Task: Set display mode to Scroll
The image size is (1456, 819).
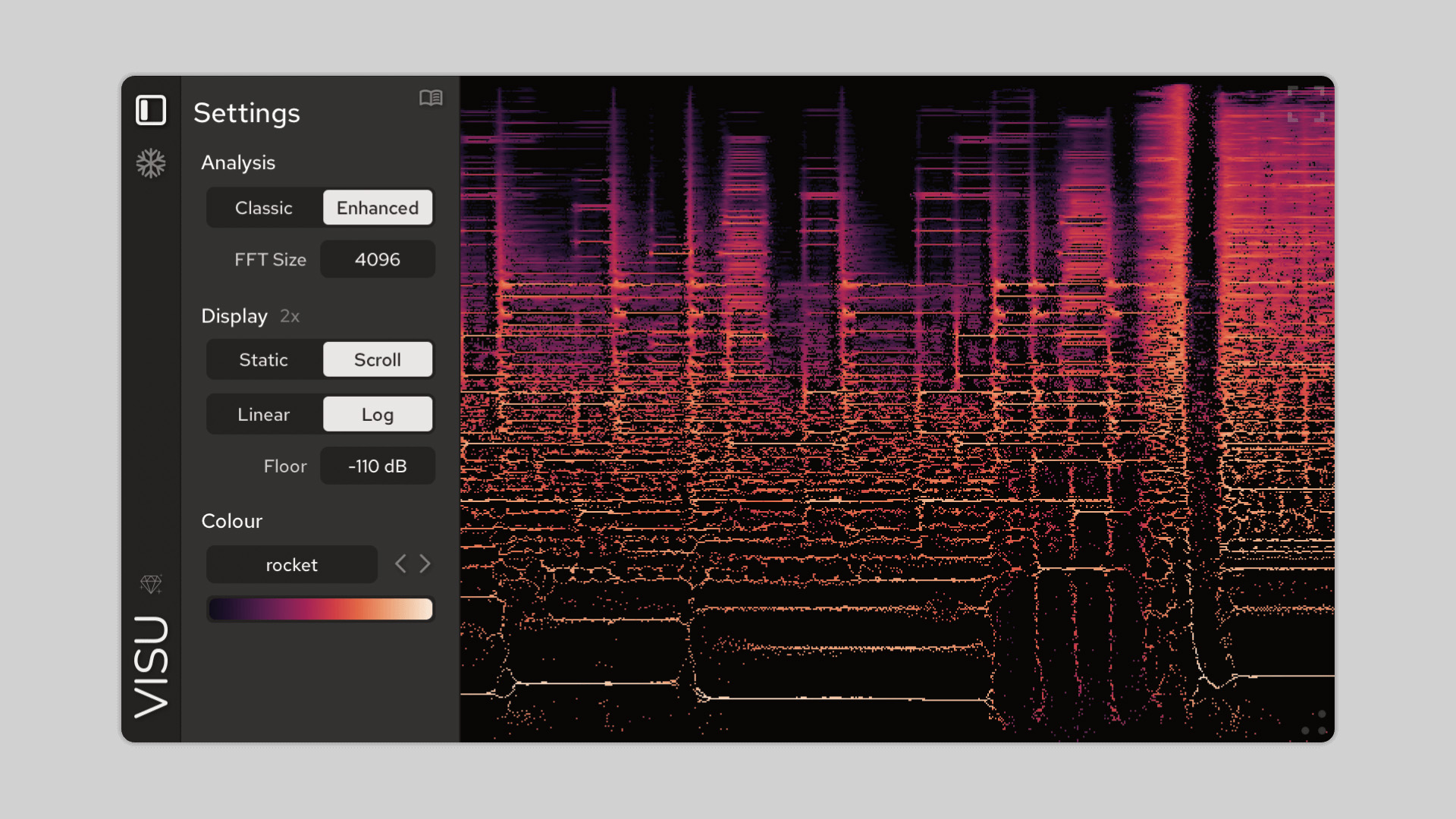Action: (x=378, y=359)
